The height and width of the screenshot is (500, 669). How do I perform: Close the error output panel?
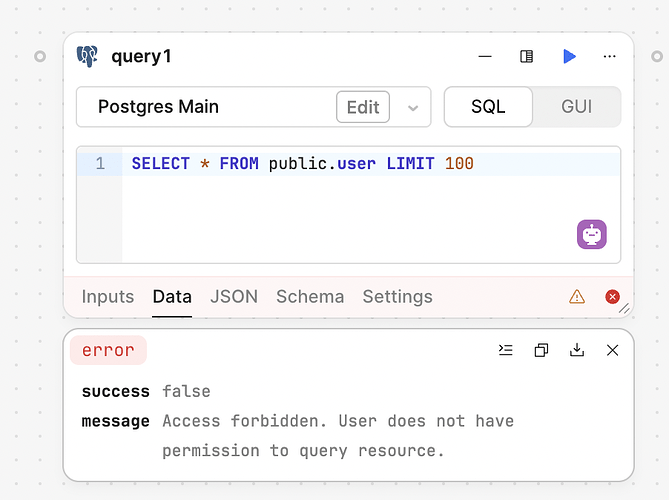tap(613, 350)
